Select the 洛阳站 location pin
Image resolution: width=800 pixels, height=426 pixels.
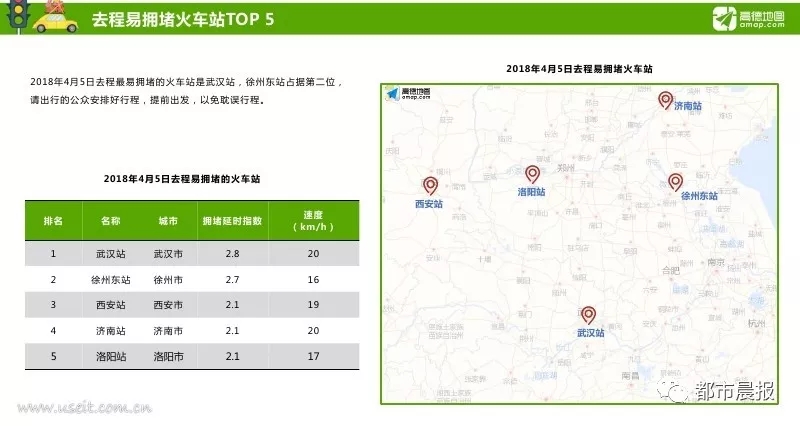(532, 174)
